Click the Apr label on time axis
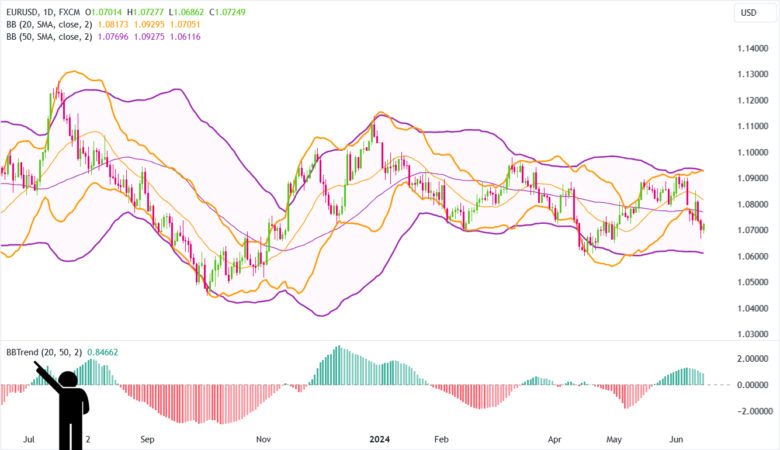Image resolution: width=780 pixels, height=450 pixels. (x=554, y=438)
